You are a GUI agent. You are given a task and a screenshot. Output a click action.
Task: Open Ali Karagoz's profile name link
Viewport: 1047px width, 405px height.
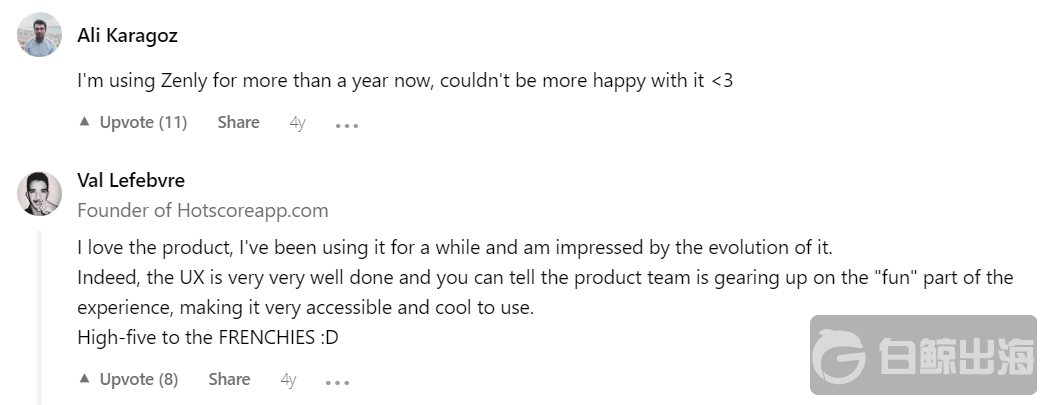(x=127, y=35)
